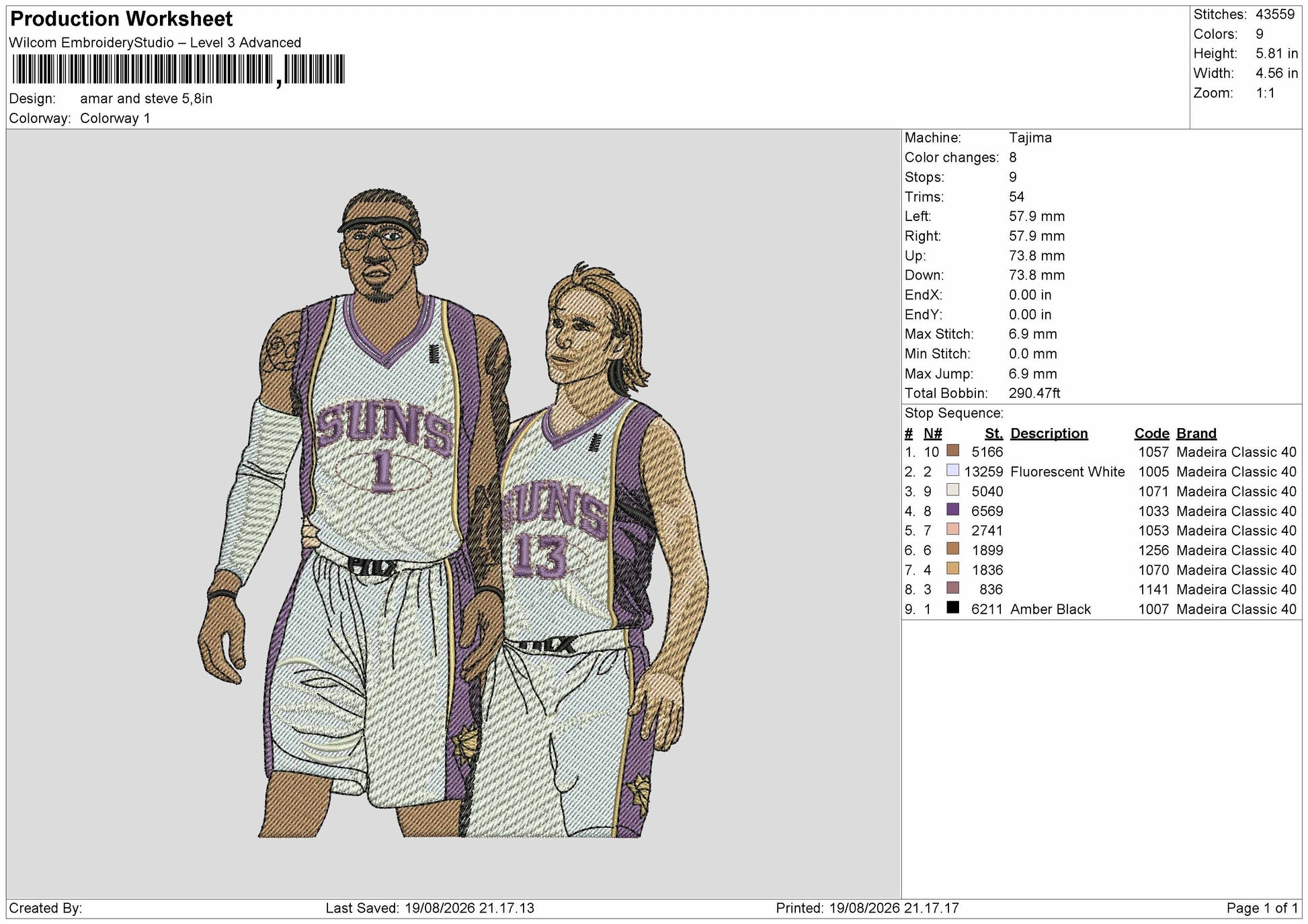Select the "Color changes:" label
Image resolution: width=1308 pixels, height=924 pixels.
pyautogui.click(x=952, y=157)
